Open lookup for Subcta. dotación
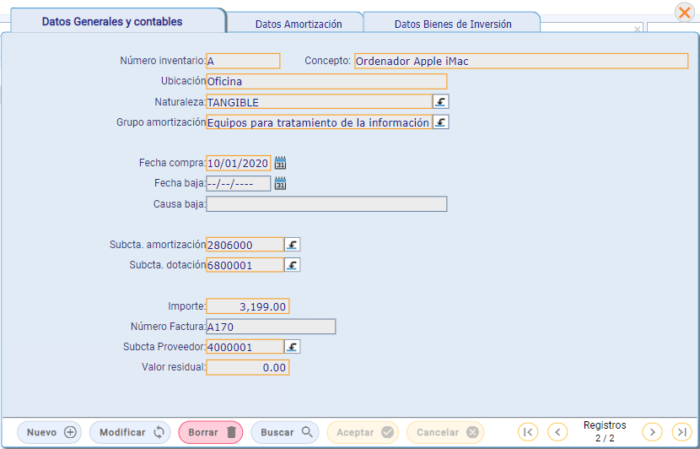 (x=292, y=265)
